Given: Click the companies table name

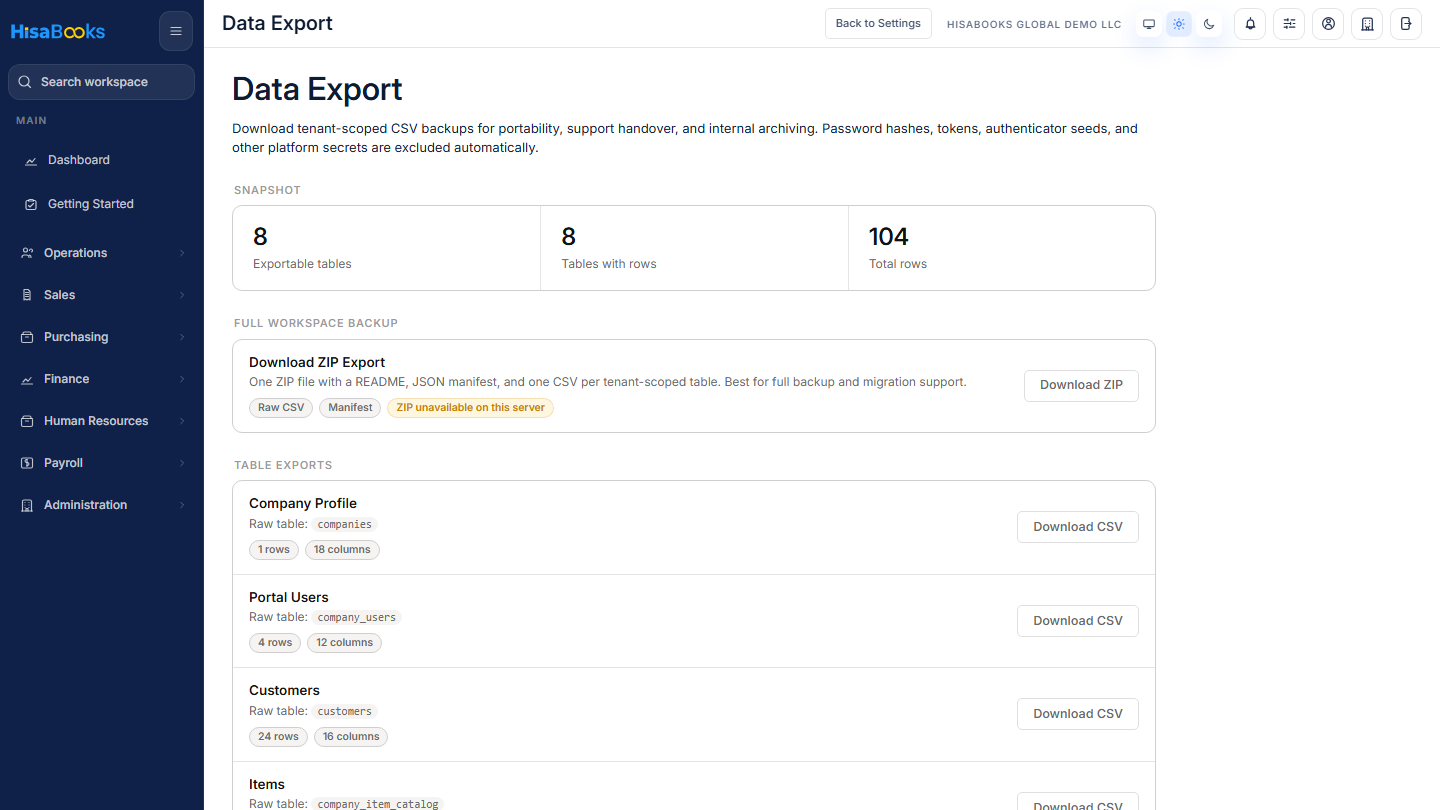Looking at the screenshot, I should coord(344,524).
